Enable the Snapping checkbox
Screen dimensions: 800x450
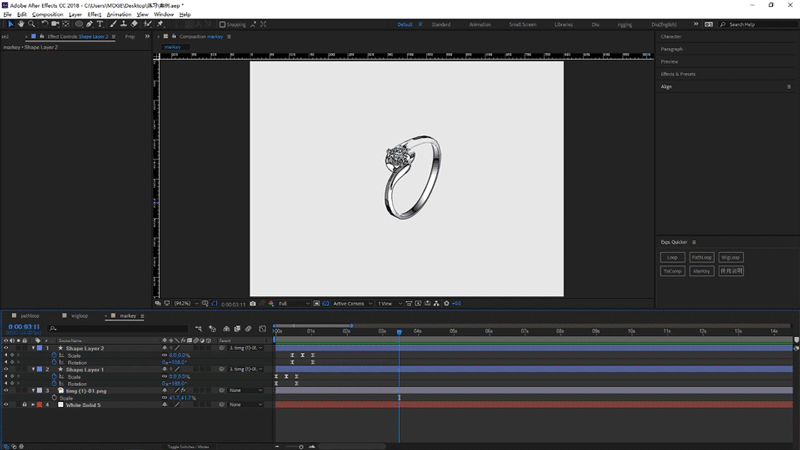tap(222, 24)
